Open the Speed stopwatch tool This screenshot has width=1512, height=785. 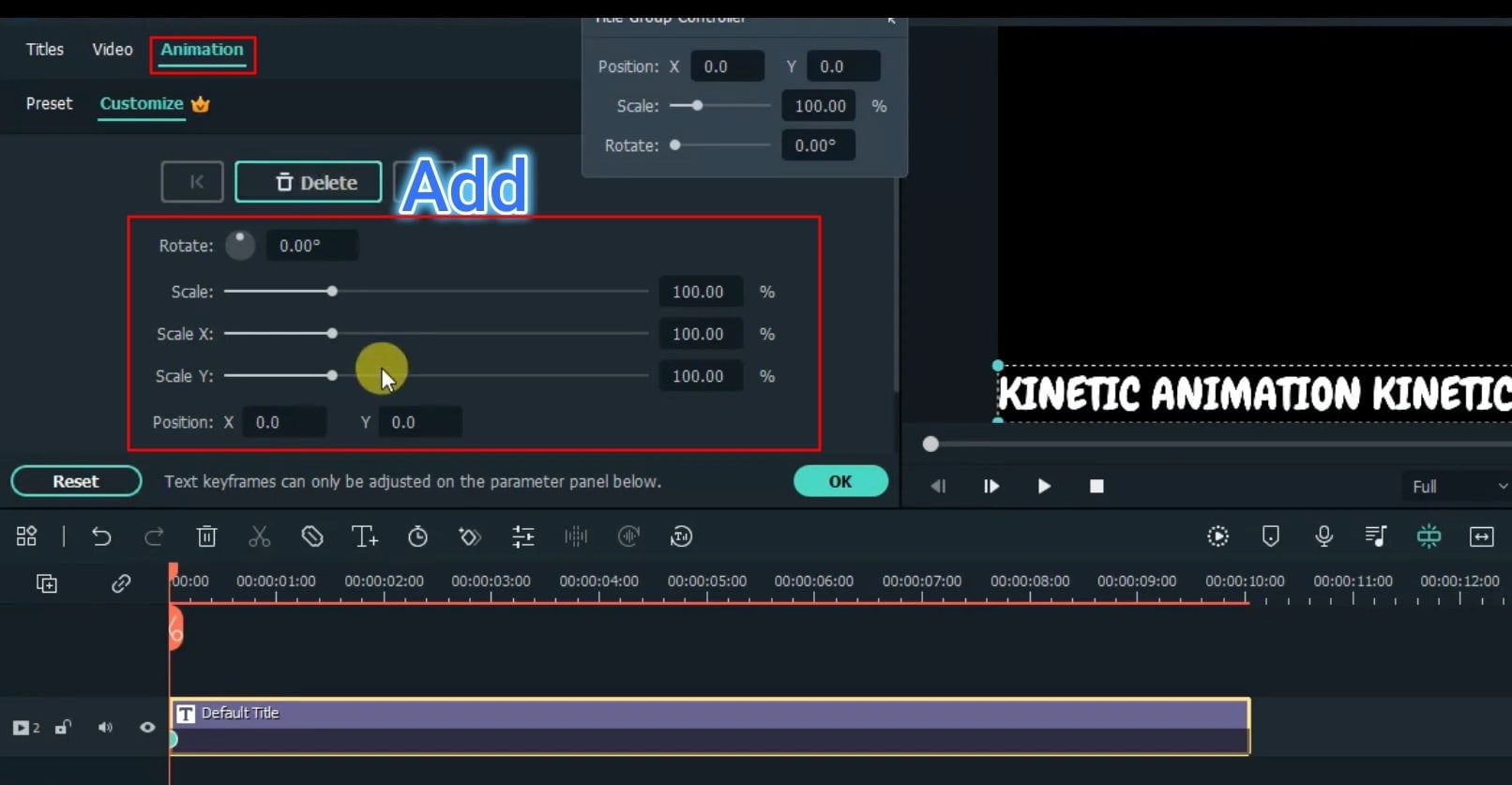tap(417, 536)
